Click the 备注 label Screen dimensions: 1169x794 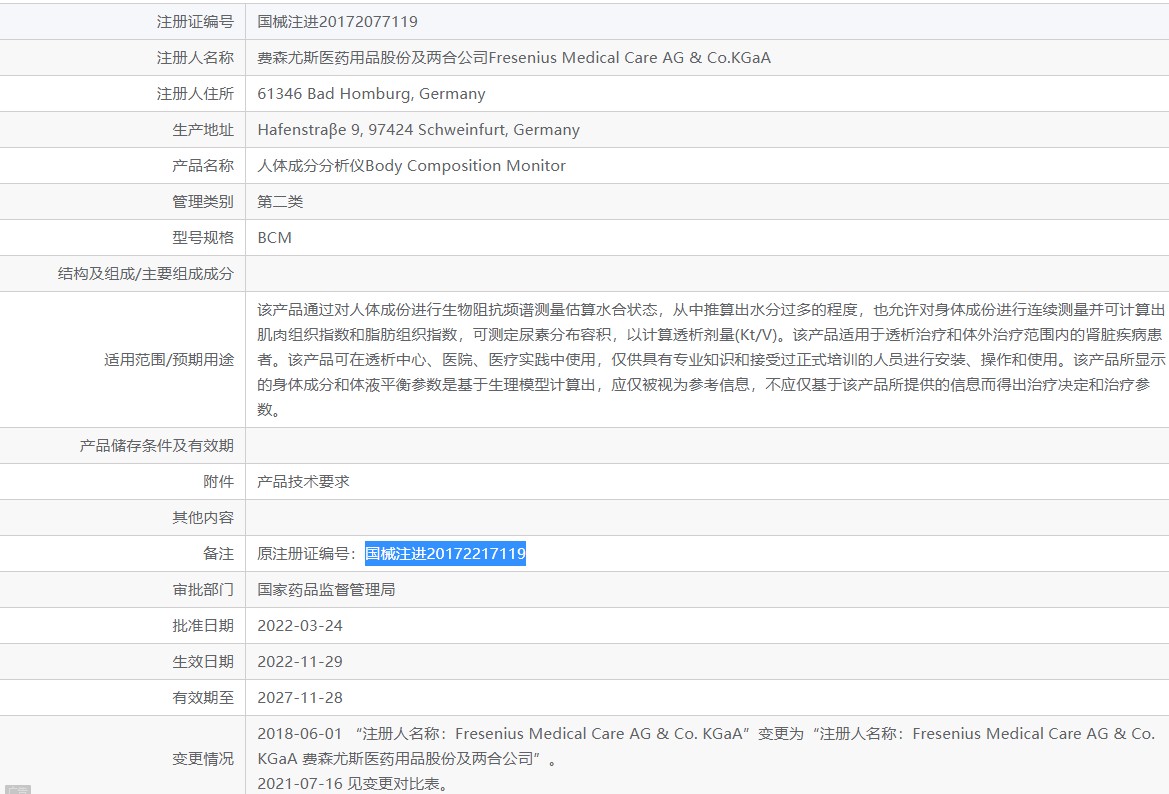[x=218, y=553]
